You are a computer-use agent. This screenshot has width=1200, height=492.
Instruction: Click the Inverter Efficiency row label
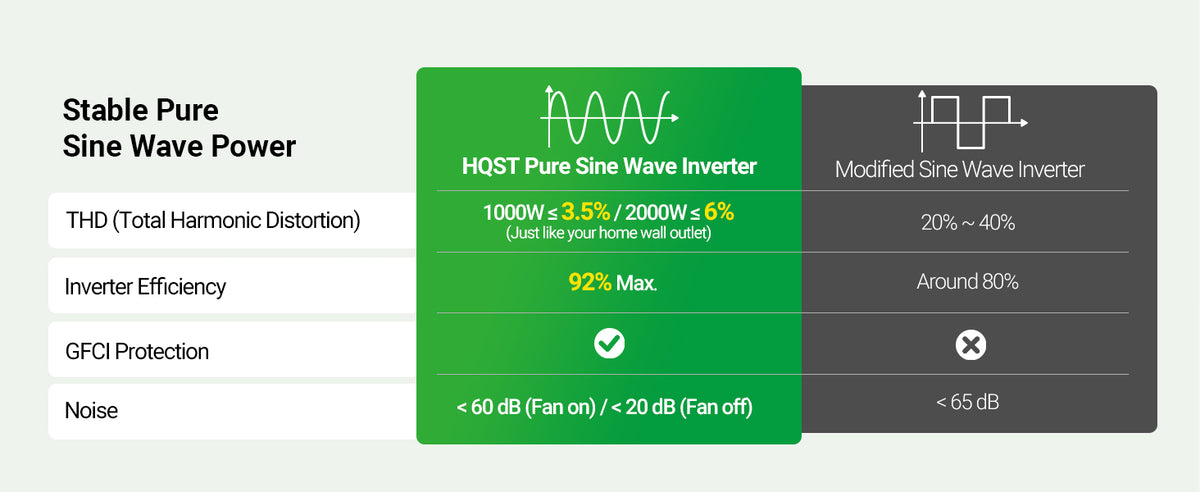(x=145, y=287)
